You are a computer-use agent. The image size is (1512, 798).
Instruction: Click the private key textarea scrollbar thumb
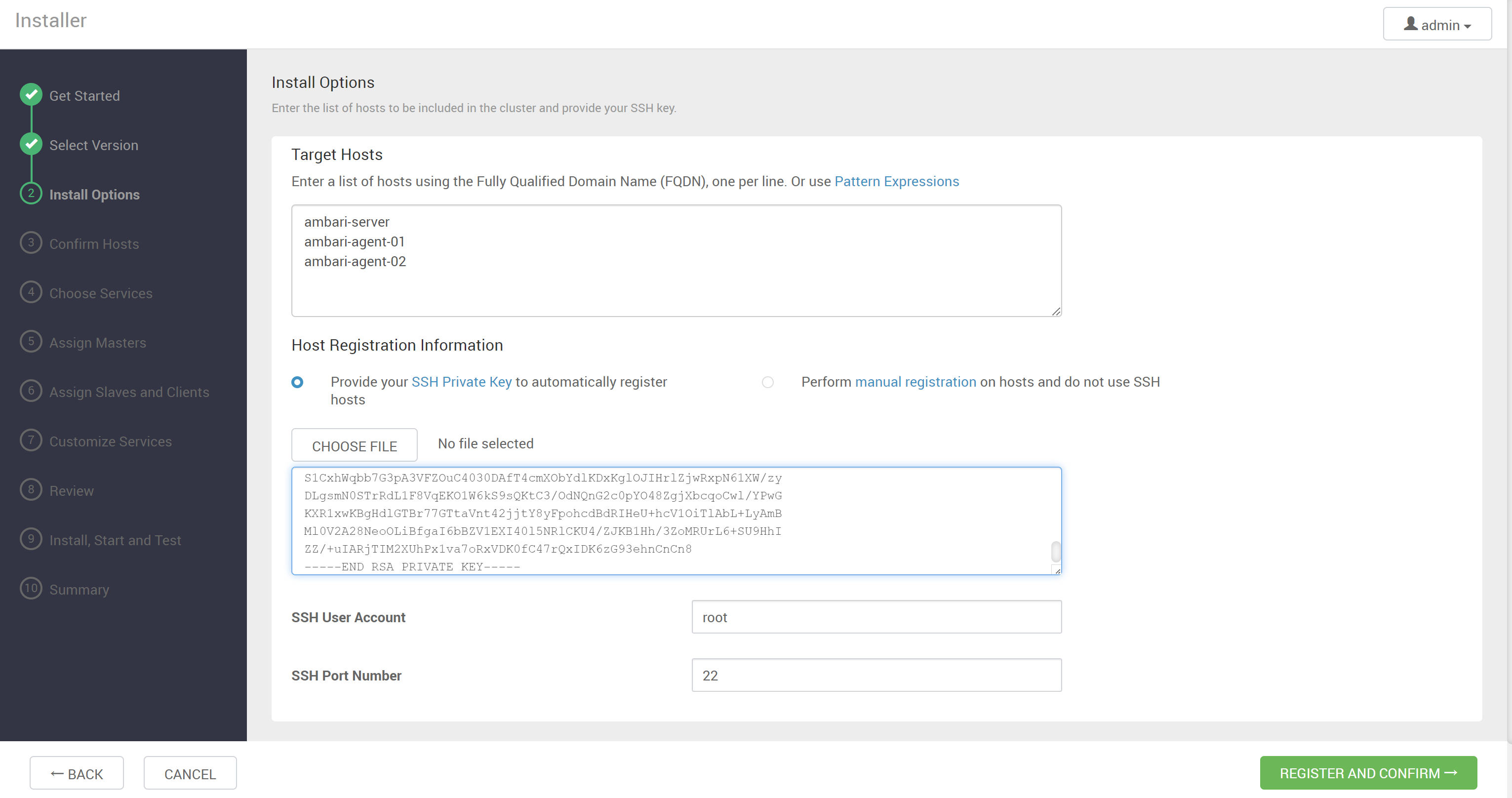[x=1055, y=552]
